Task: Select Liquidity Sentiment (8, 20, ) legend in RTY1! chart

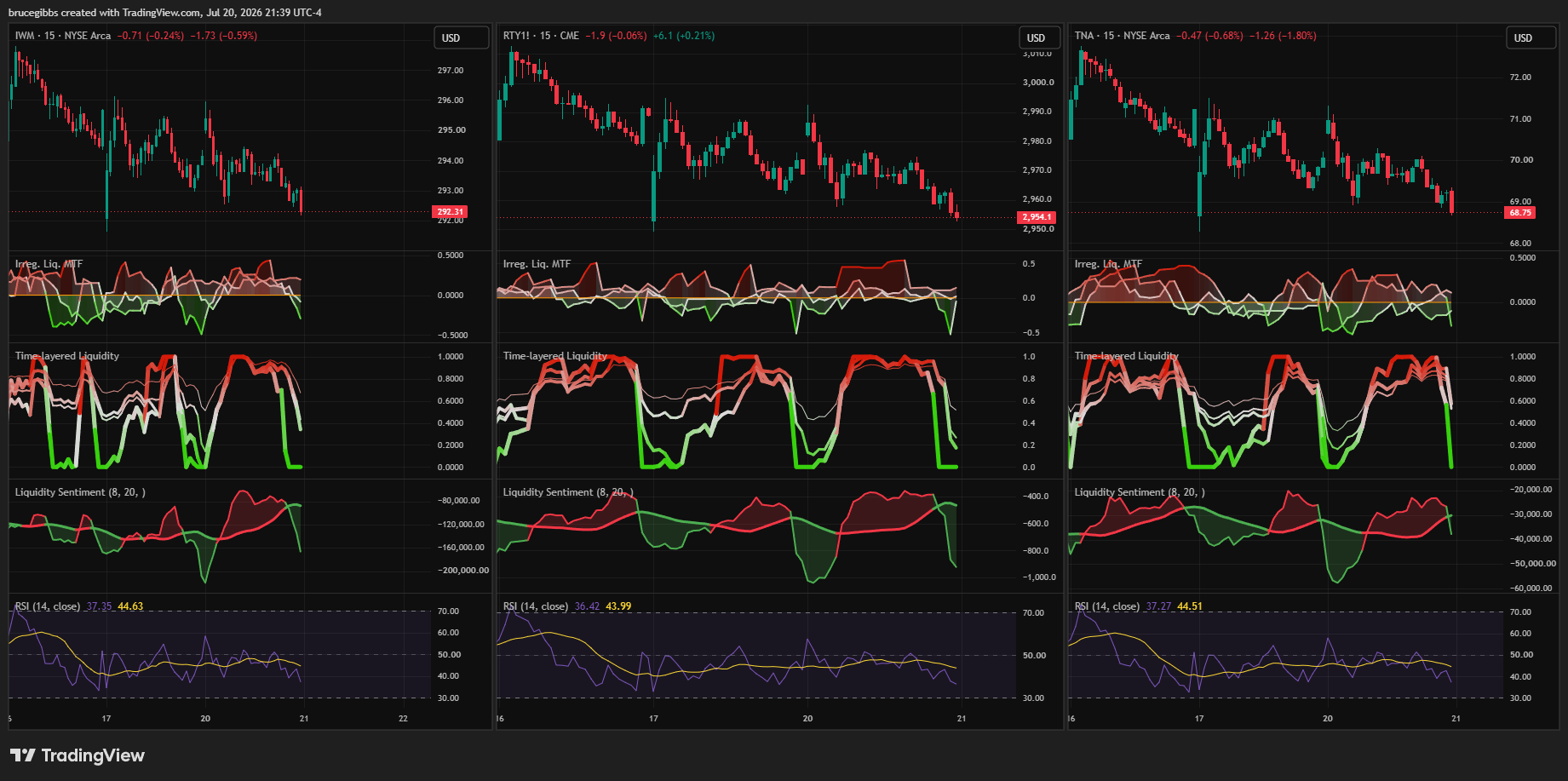Action: point(568,492)
